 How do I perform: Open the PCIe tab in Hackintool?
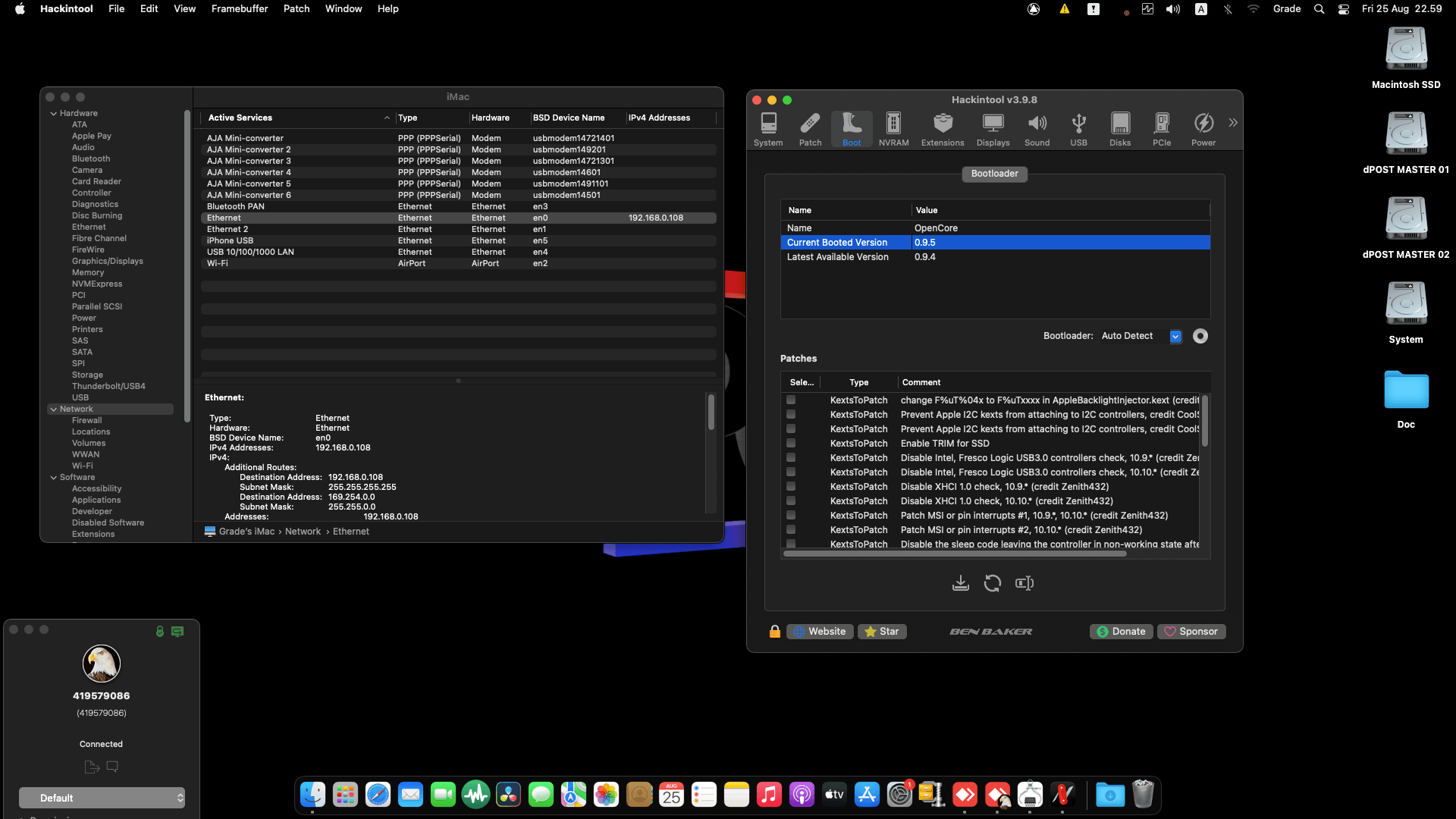[x=1162, y=129]
